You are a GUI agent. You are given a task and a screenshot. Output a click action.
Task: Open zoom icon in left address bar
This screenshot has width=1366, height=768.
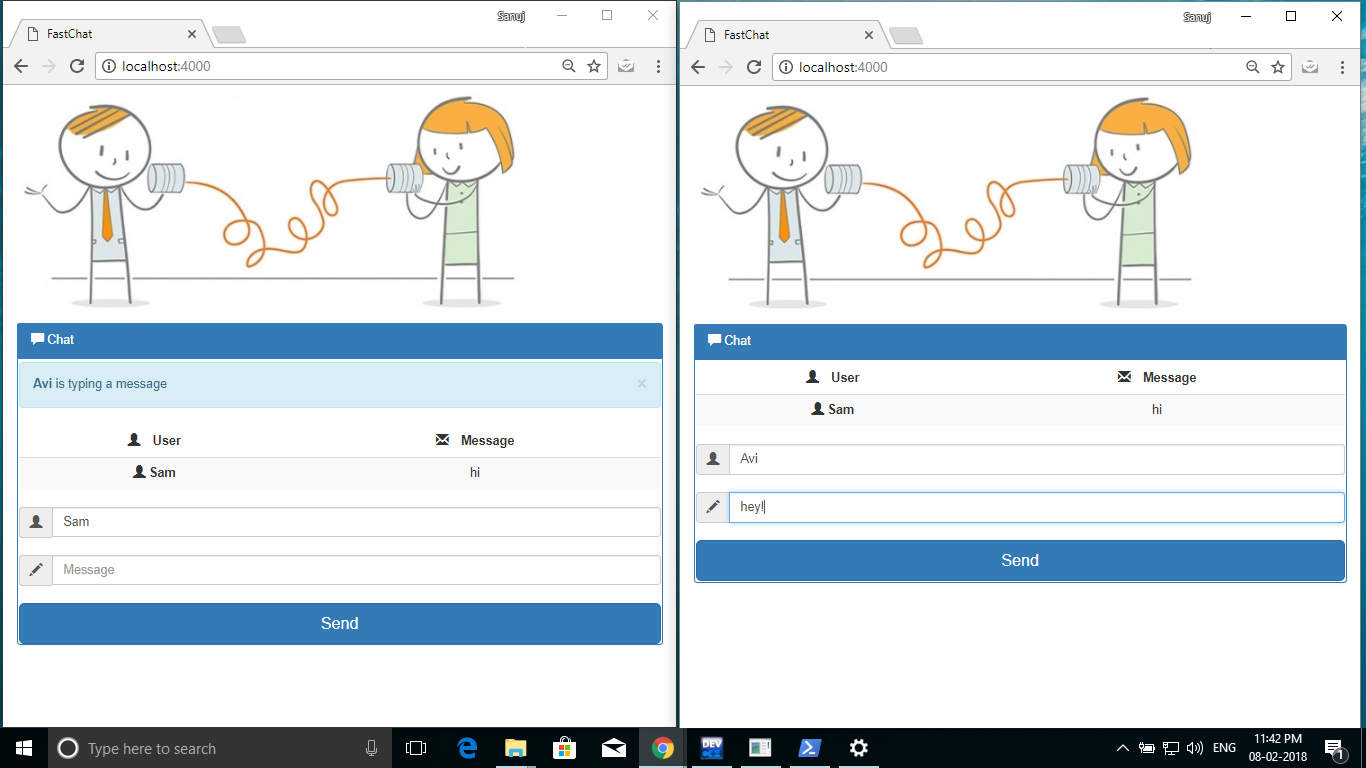tap(568, 66)
